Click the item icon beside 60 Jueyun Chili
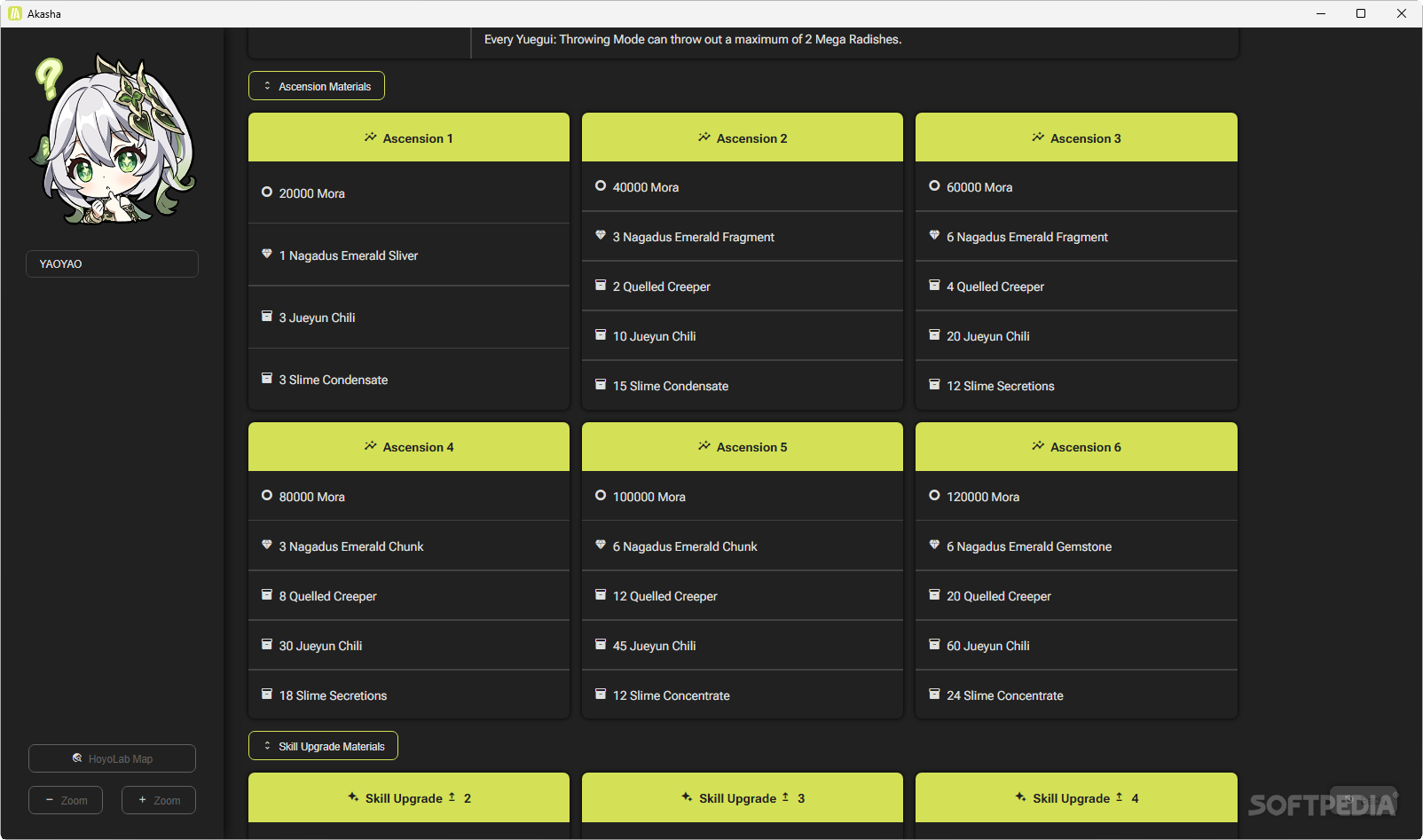 tap(934, 644)
